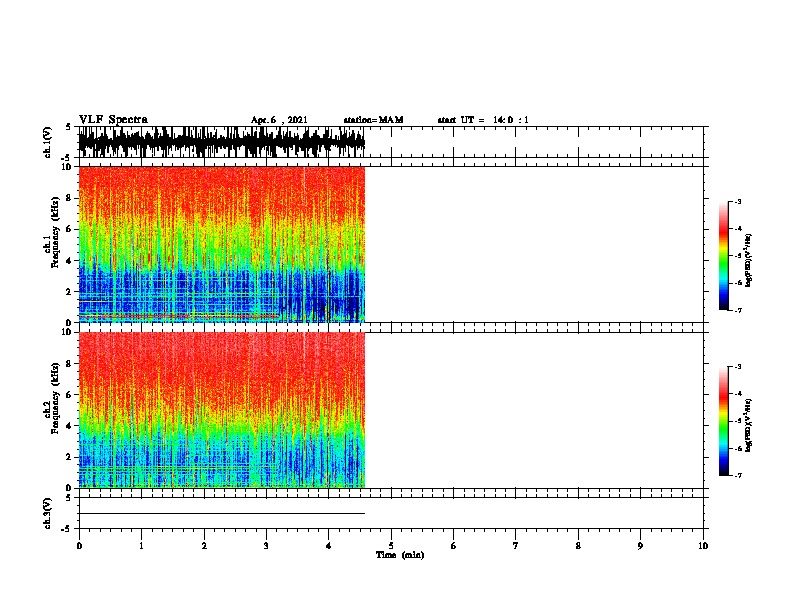792x612 pixels.
Task: Click the "4" kHz tick on ch.1 axis
Action: 69,261
